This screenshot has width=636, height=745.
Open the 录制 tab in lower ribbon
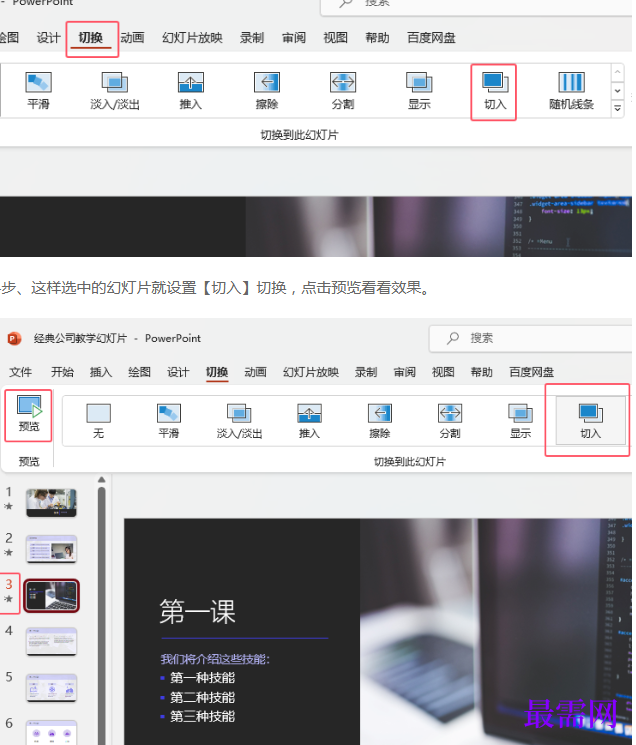tap(366, 372)
